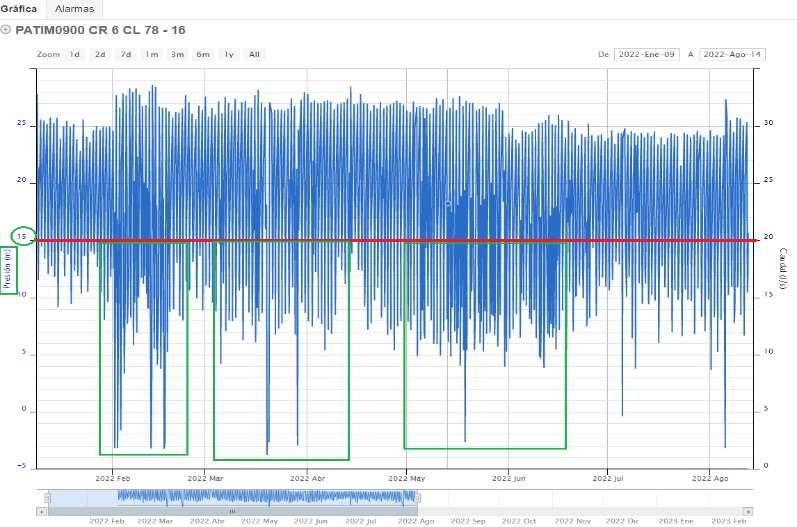Click the left axis 20 pressure label
Screen dimensions: 797x527
(21, 179)
